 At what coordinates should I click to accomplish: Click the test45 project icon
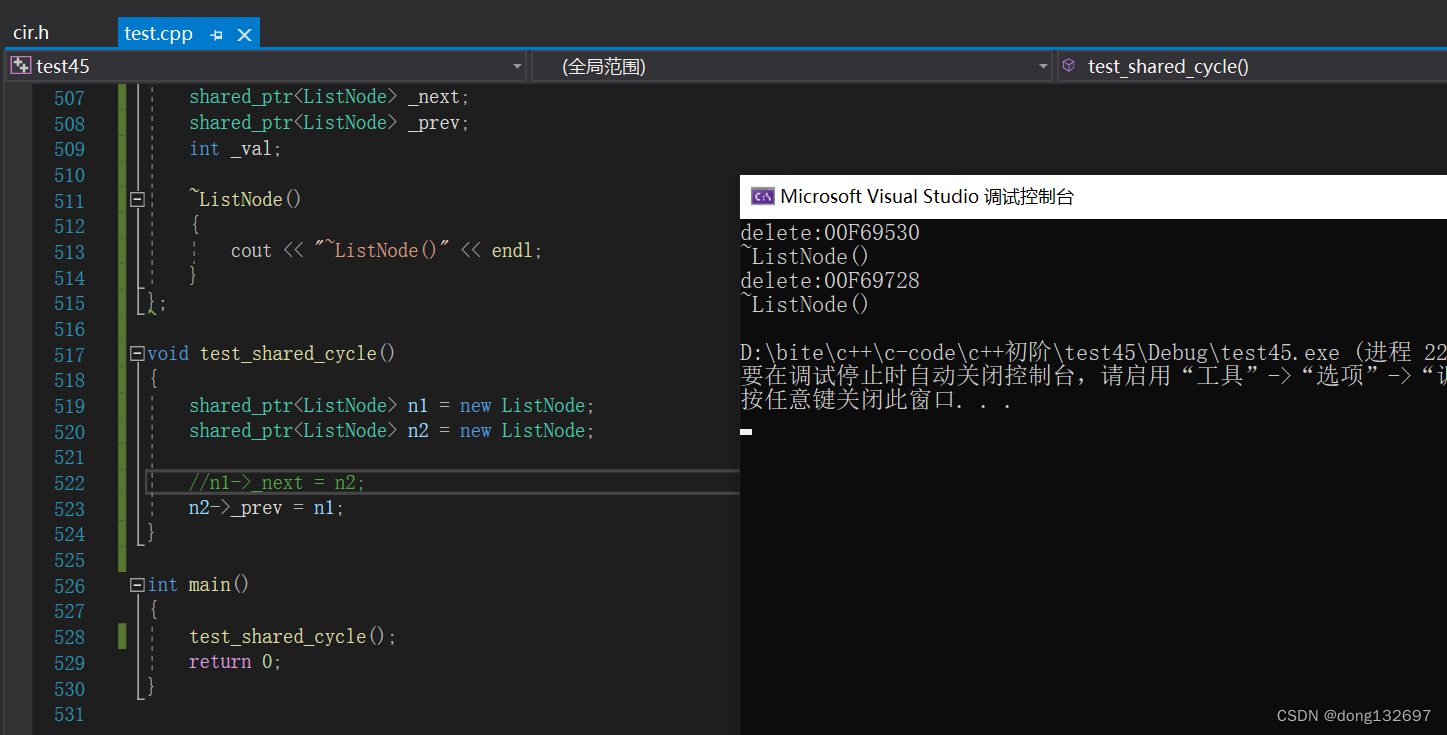pyautogui.click(x=20, y=66)
